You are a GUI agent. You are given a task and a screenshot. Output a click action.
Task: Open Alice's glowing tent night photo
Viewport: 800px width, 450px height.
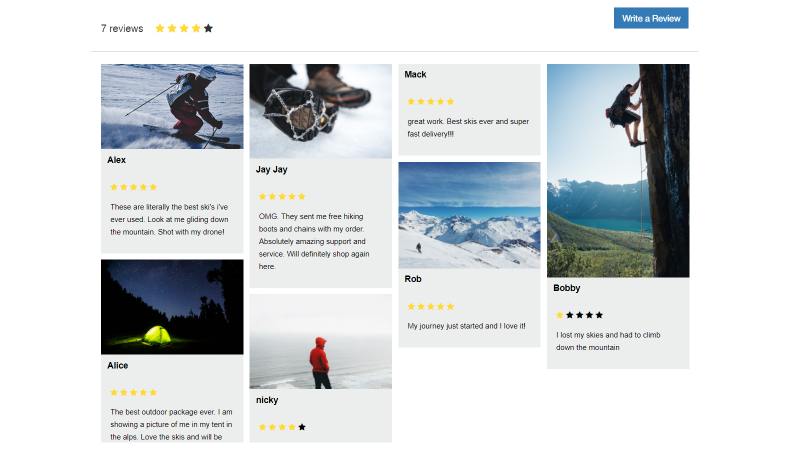(x=172, y=307)
